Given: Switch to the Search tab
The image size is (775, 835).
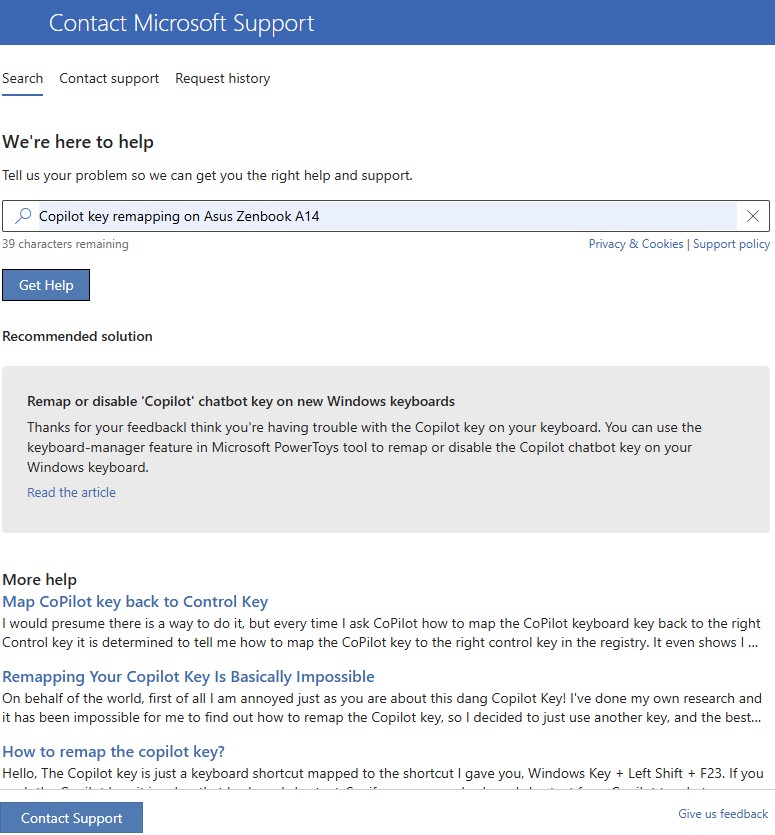Looking at the screenshot, I should (x=22, y=78).
